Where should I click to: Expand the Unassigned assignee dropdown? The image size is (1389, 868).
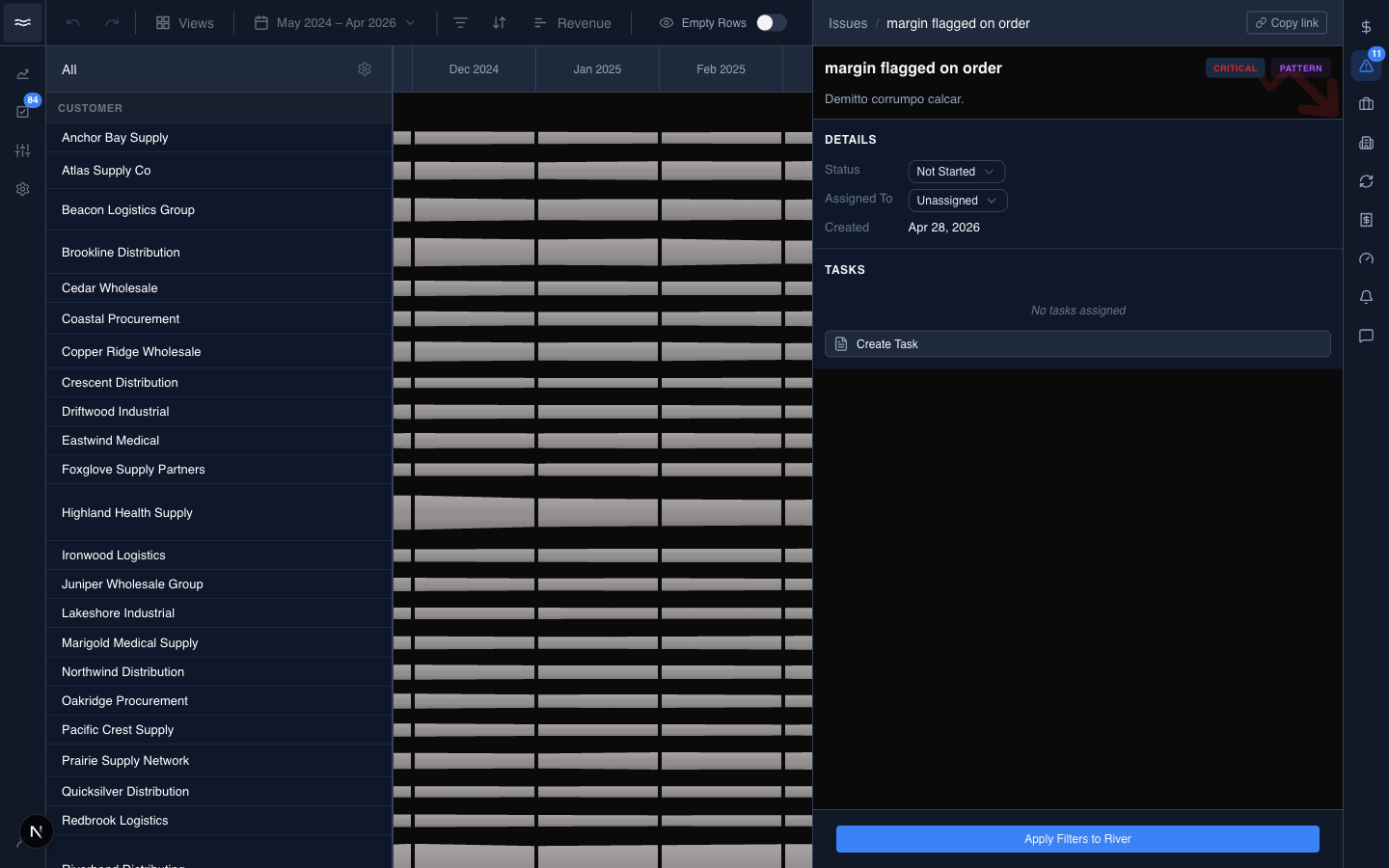[x=958, y=201]
